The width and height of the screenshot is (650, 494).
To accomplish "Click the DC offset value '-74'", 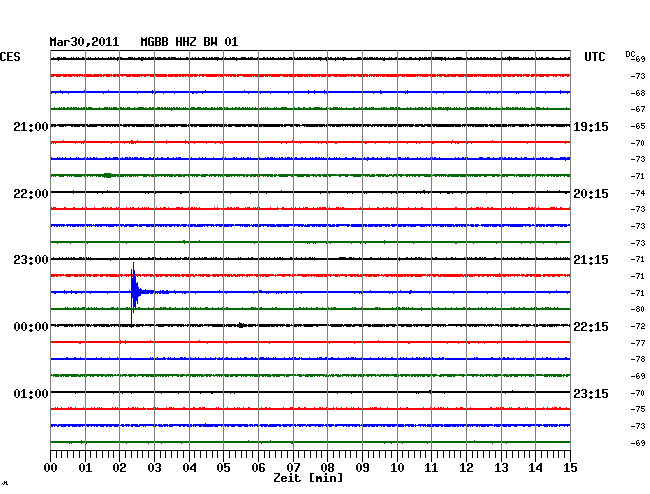I will 638,193.
